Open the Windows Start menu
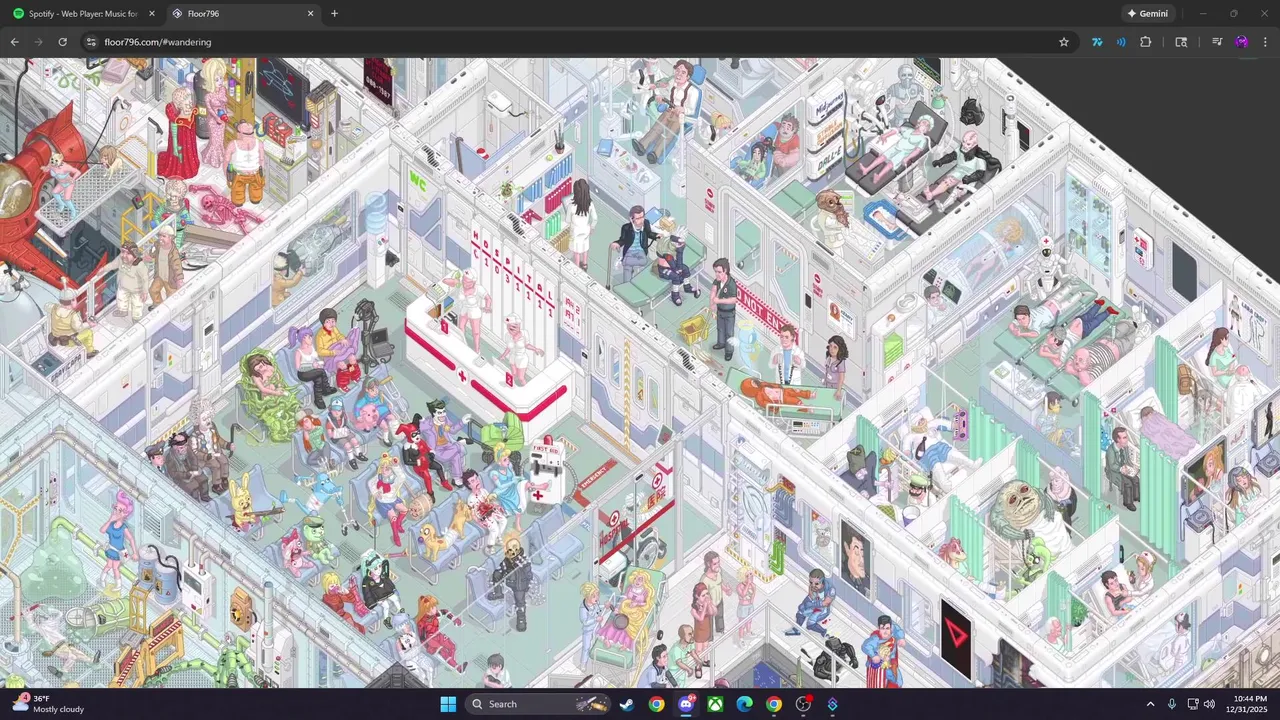The image size is (1280, 720). (x=448, y=704)
